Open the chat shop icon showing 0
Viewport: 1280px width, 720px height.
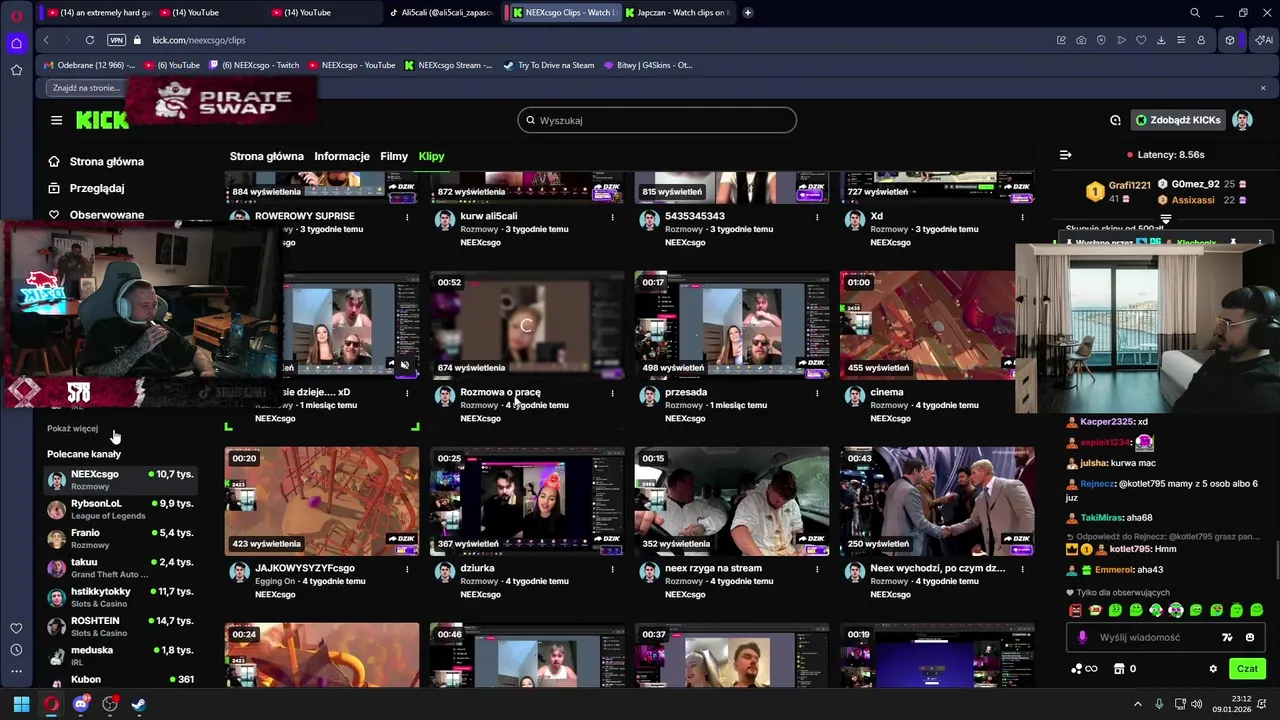click(1124, 669)
